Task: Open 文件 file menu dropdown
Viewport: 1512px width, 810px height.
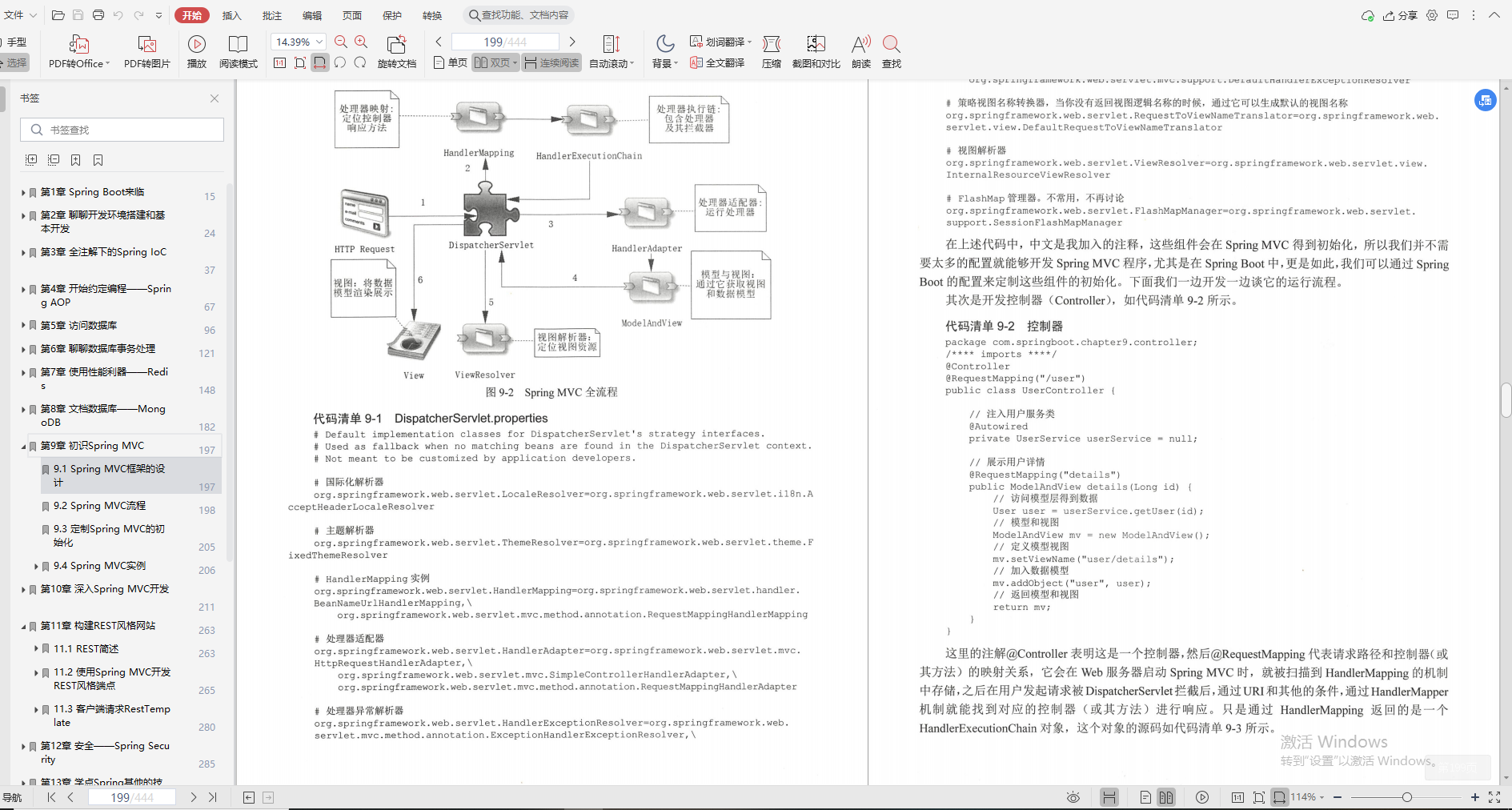Action: tap(20, 15)
